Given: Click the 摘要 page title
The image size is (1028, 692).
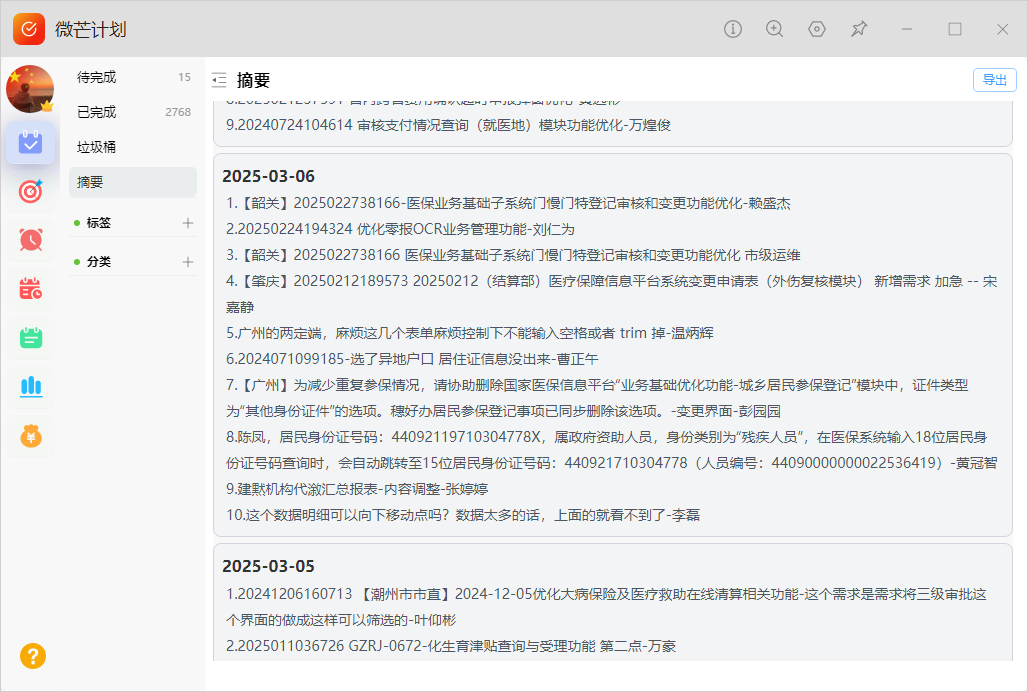Looking at the screenshot, I should 253,81.
